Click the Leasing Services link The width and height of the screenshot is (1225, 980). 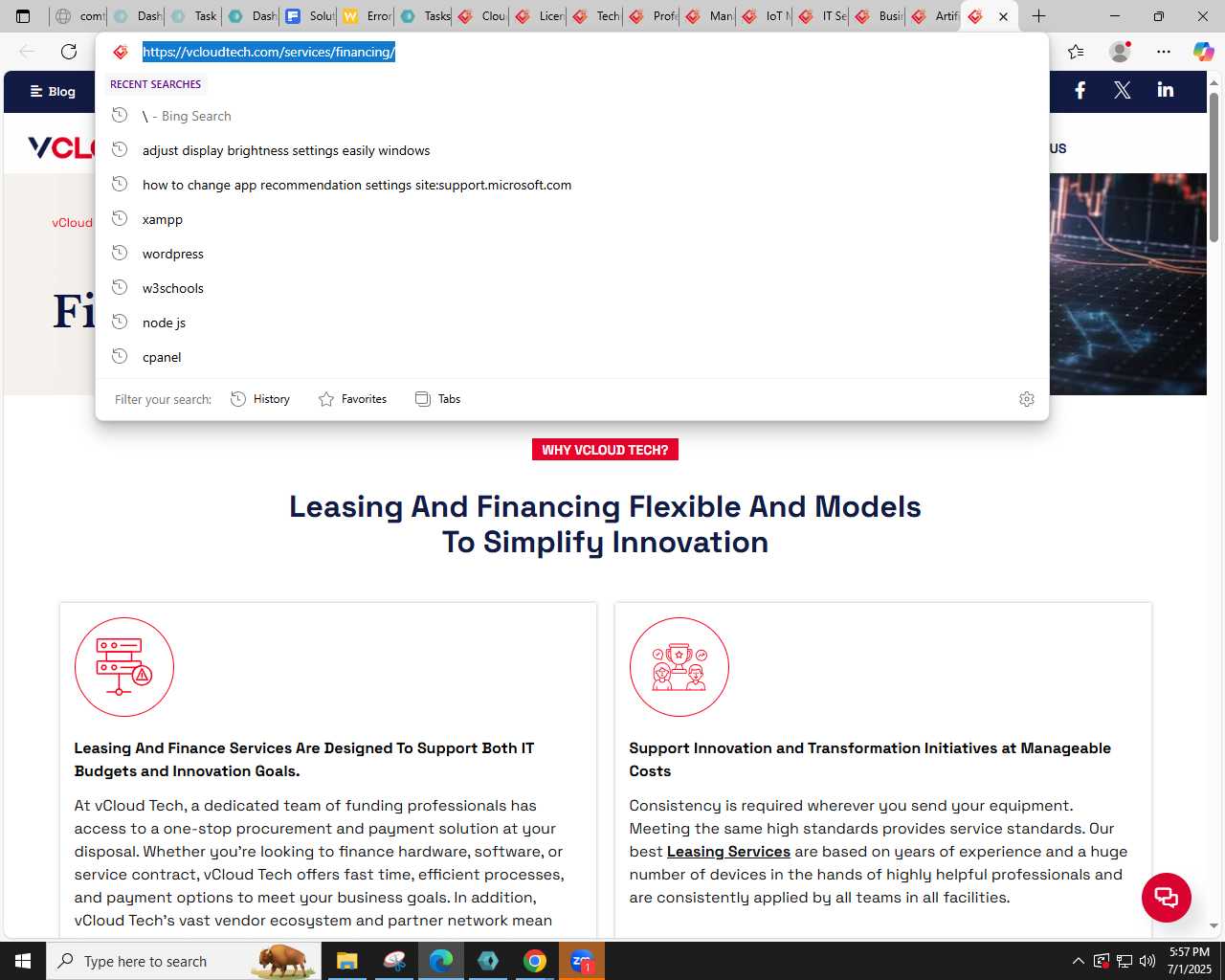point(728,852)
